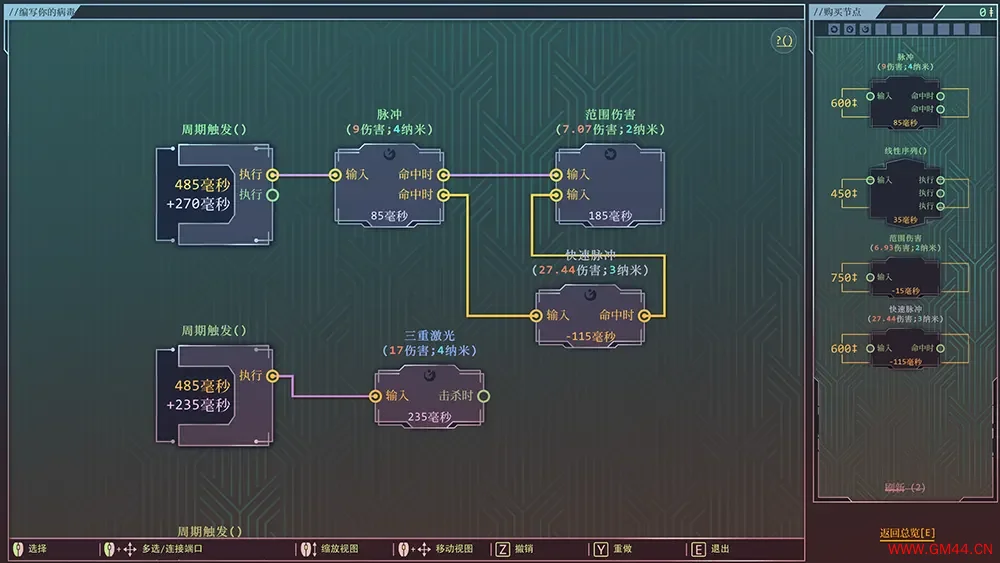Select the upper 输入 port on the 范围伤害 node
This screenshot has height=563, width=1000.
tap(556, 175)
